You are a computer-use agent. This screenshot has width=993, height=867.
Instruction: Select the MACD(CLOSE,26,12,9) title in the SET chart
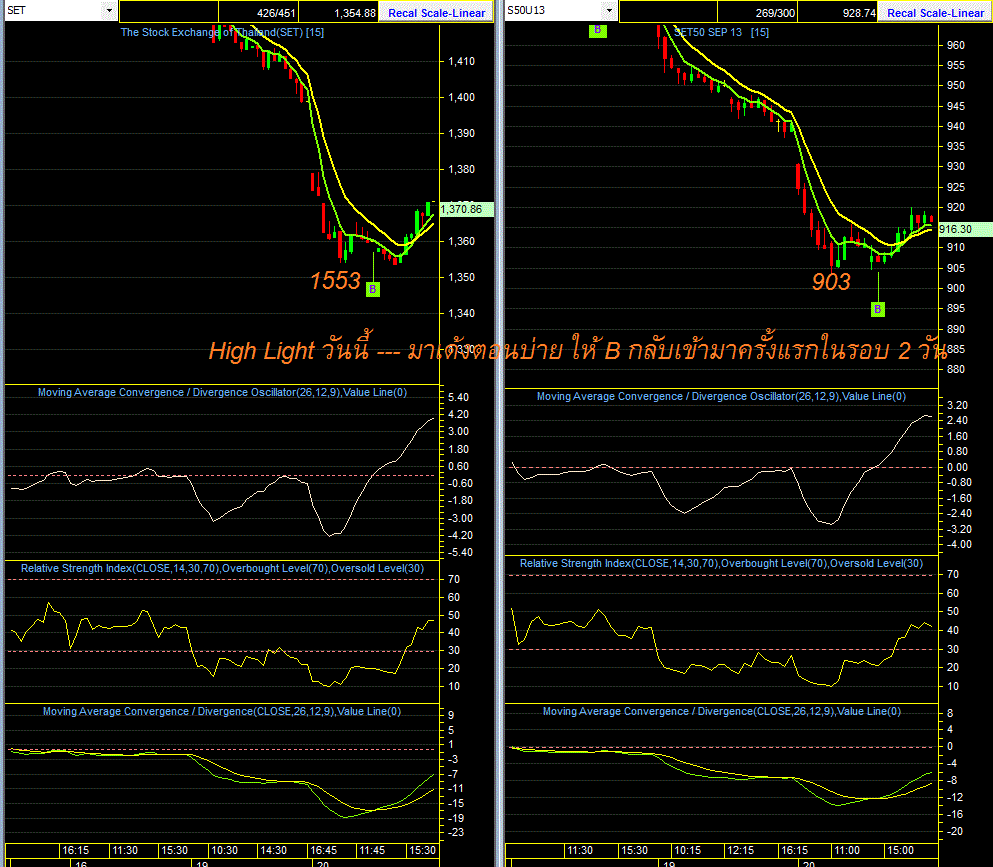[222, 711]
